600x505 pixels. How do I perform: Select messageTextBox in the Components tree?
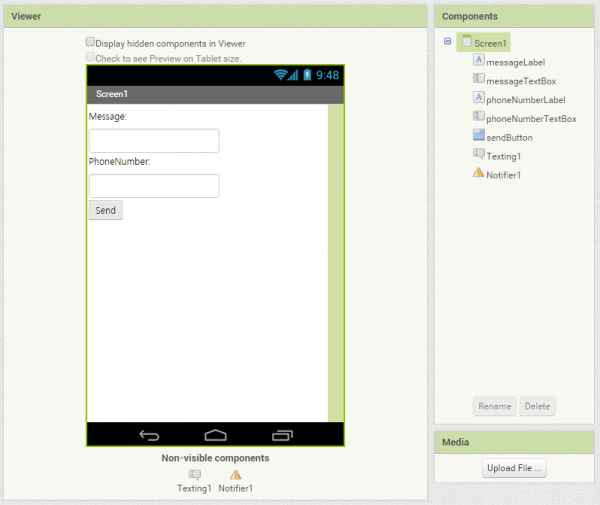coord(521,81)
